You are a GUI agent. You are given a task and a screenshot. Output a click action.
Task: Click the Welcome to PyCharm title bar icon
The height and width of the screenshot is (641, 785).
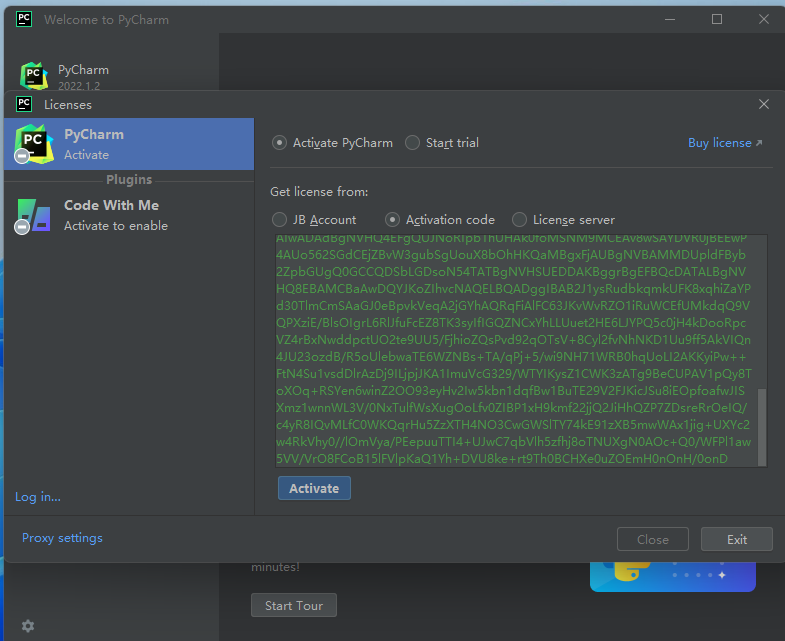click(24, 19)
